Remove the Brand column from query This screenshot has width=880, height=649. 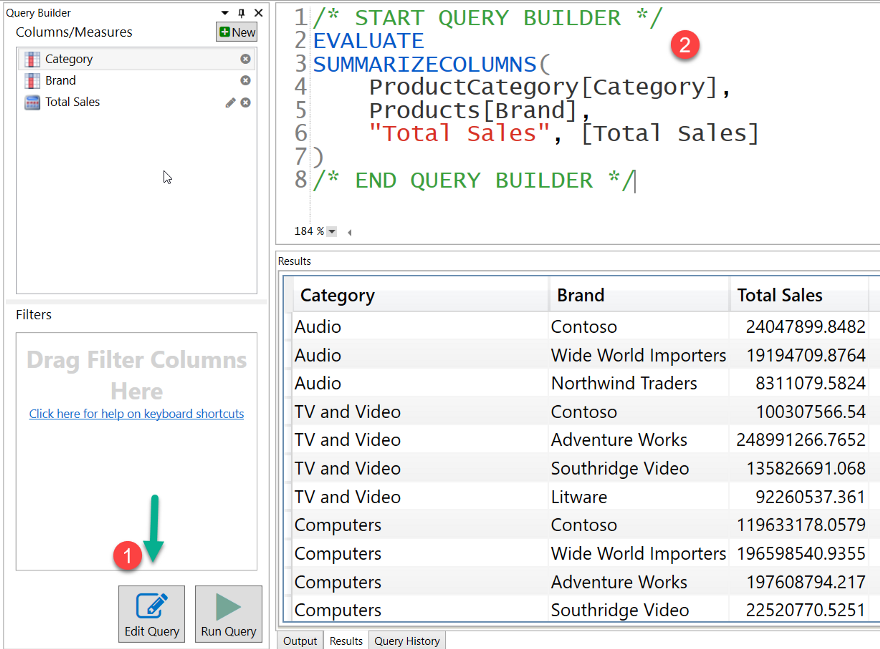pyautogui.click(x=245, y=80)
